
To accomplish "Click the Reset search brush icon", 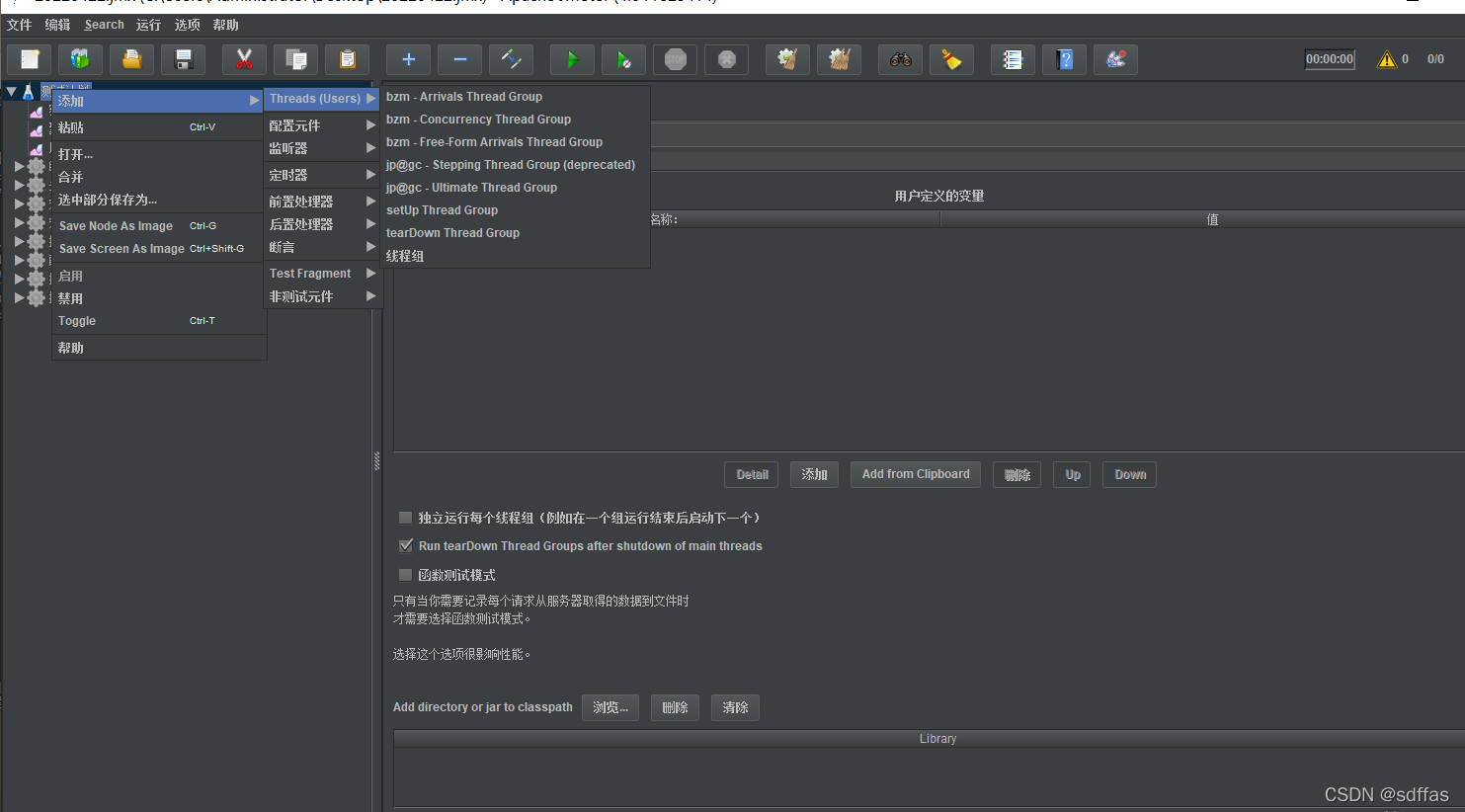I will (x=951, y=59).
